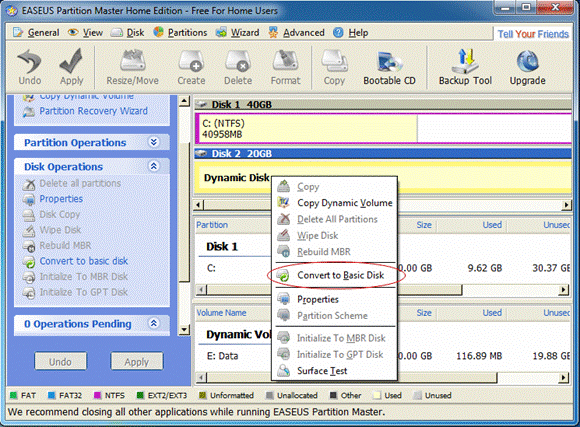Click disk map scrollbar right arrow
580x427 pixels.
[x=566, y=205]
